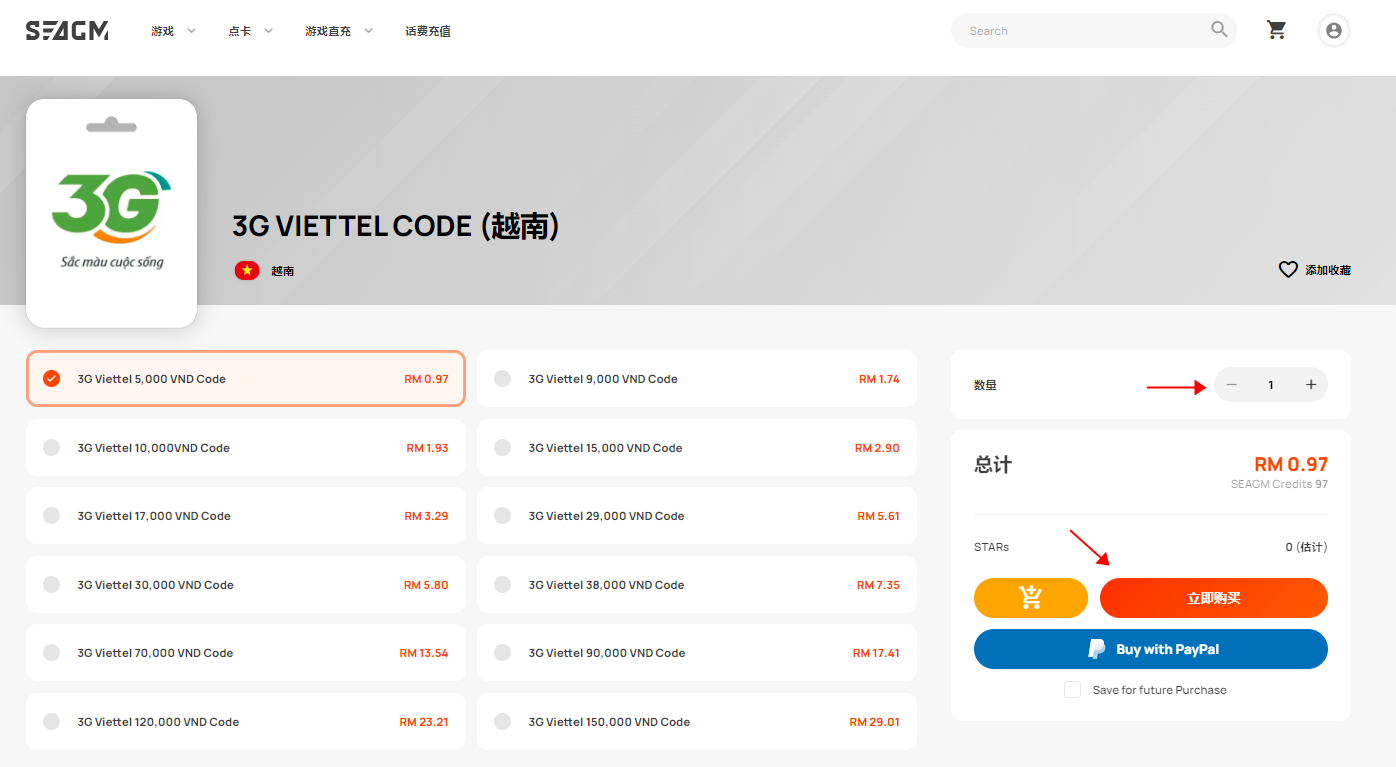Click the Vietnam flag icon

pyautogui.click(x=247, y=270)
